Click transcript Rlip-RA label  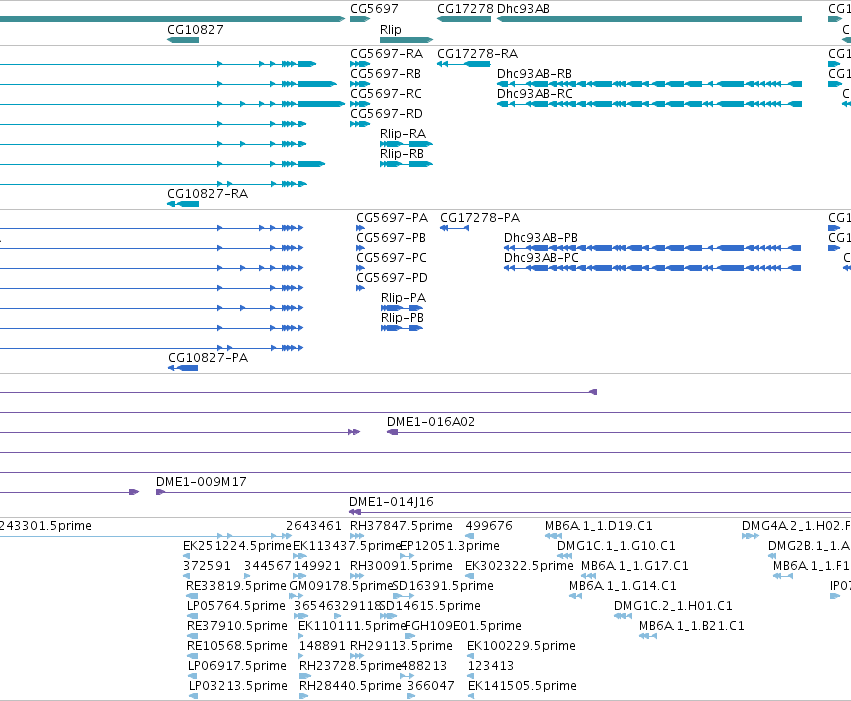click(403, 134)
